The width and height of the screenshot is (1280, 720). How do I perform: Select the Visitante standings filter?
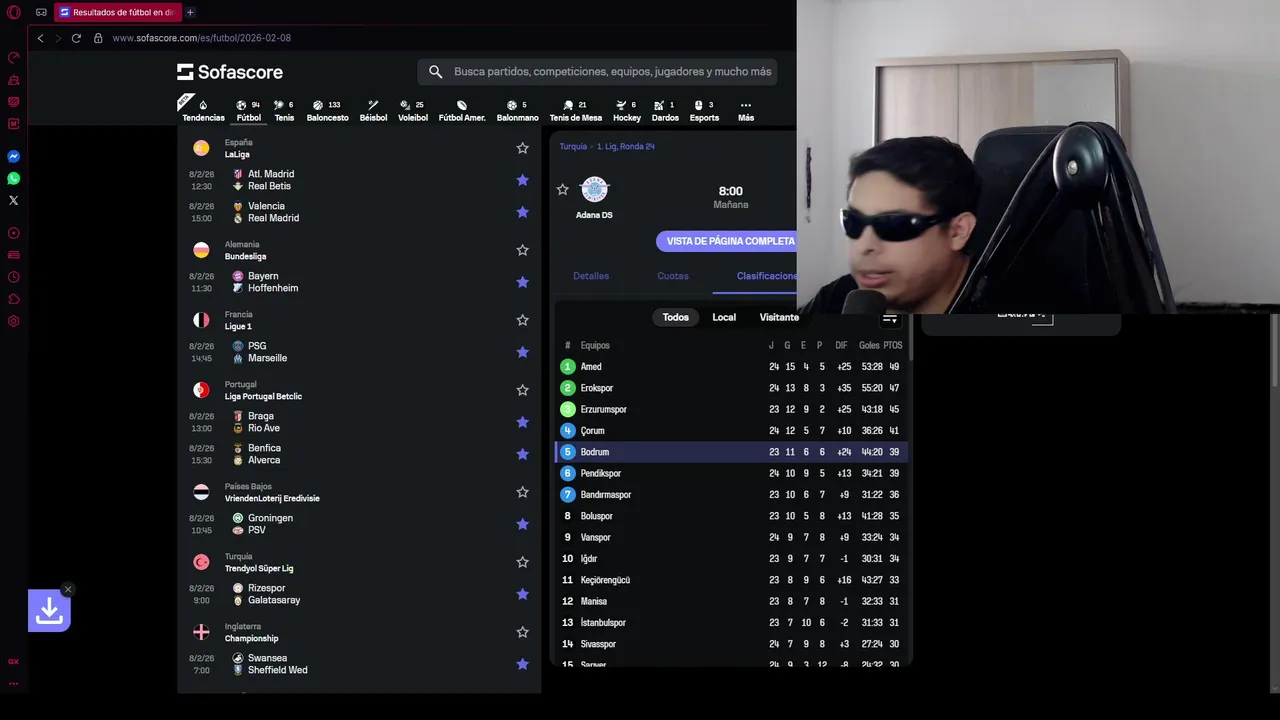(x=779, y=317)
